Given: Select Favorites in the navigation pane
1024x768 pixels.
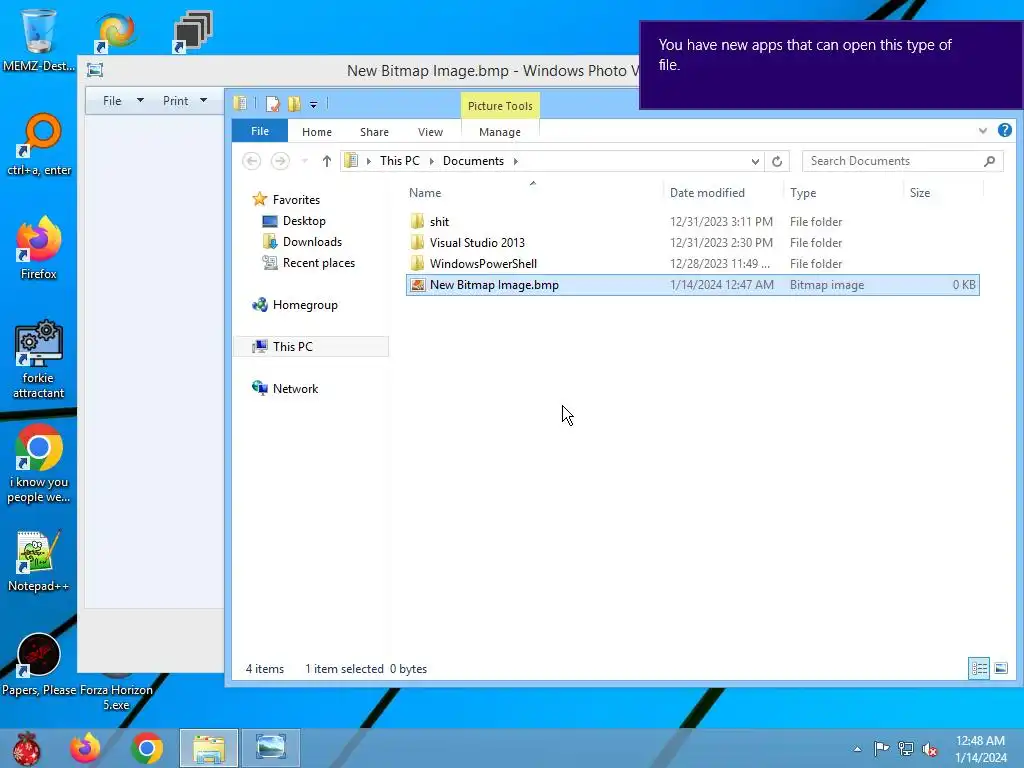Looking at the screenshot, I should 296,199.
